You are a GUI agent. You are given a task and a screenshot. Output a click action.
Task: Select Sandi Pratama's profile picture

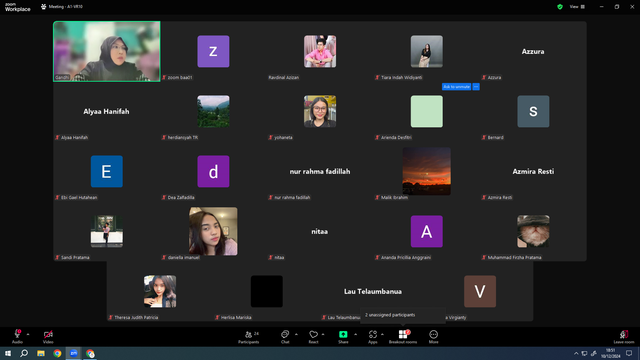point(107,231)
